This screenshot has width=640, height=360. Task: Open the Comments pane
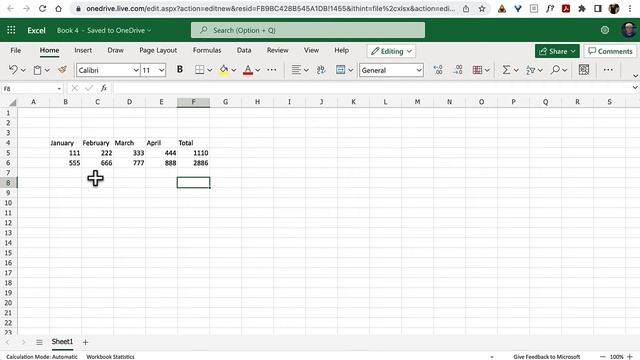(x=610, y=51)
